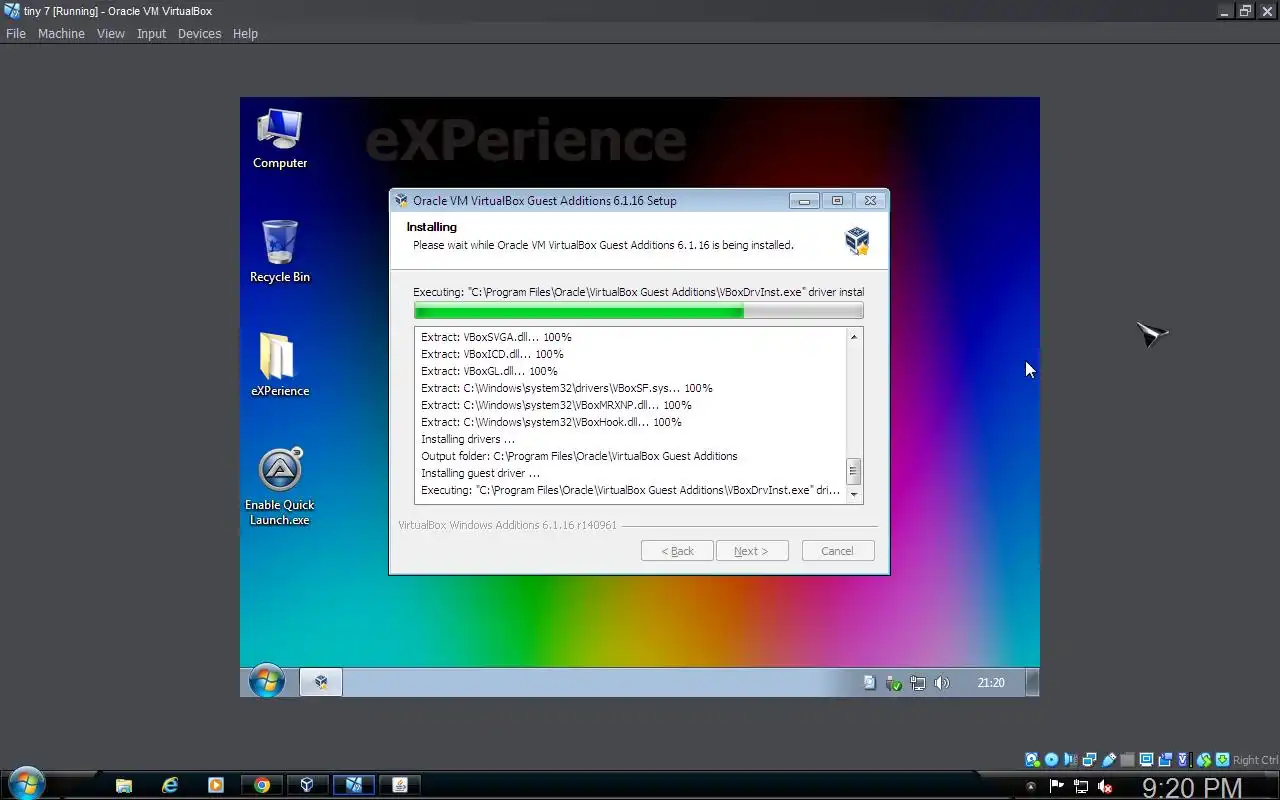Click the VirtualBox recording indicator
The image size is (1280, 800).
[1166, 760]
